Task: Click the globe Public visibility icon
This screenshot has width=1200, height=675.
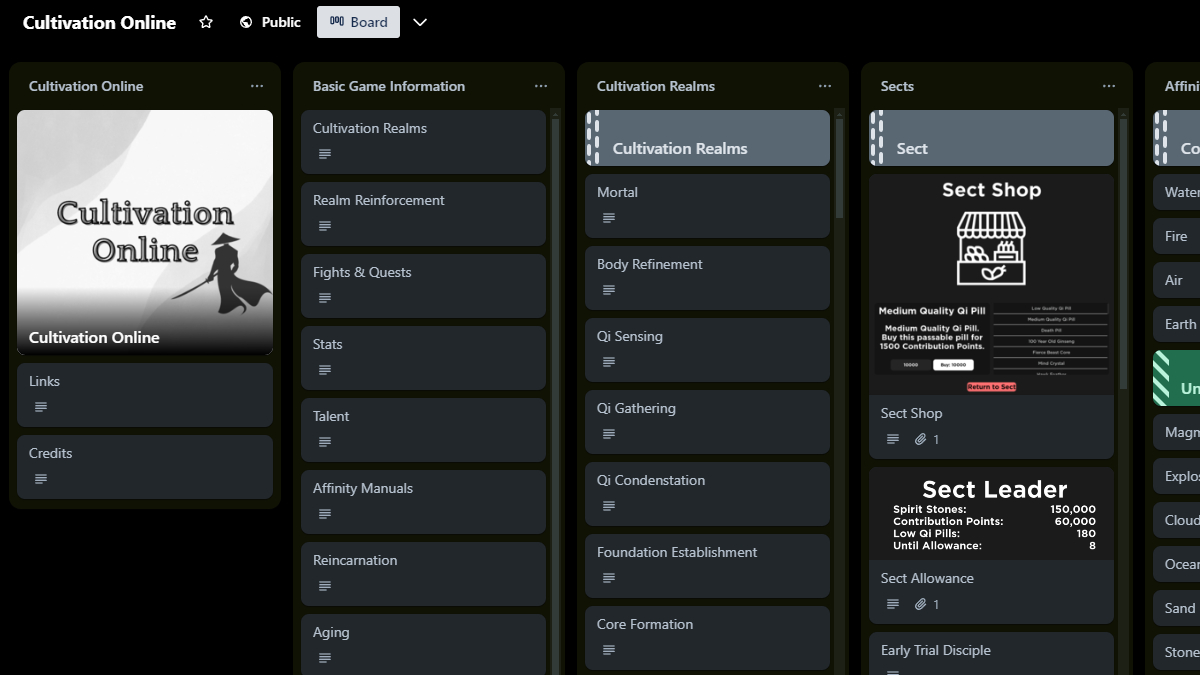Action: [246, 22]
